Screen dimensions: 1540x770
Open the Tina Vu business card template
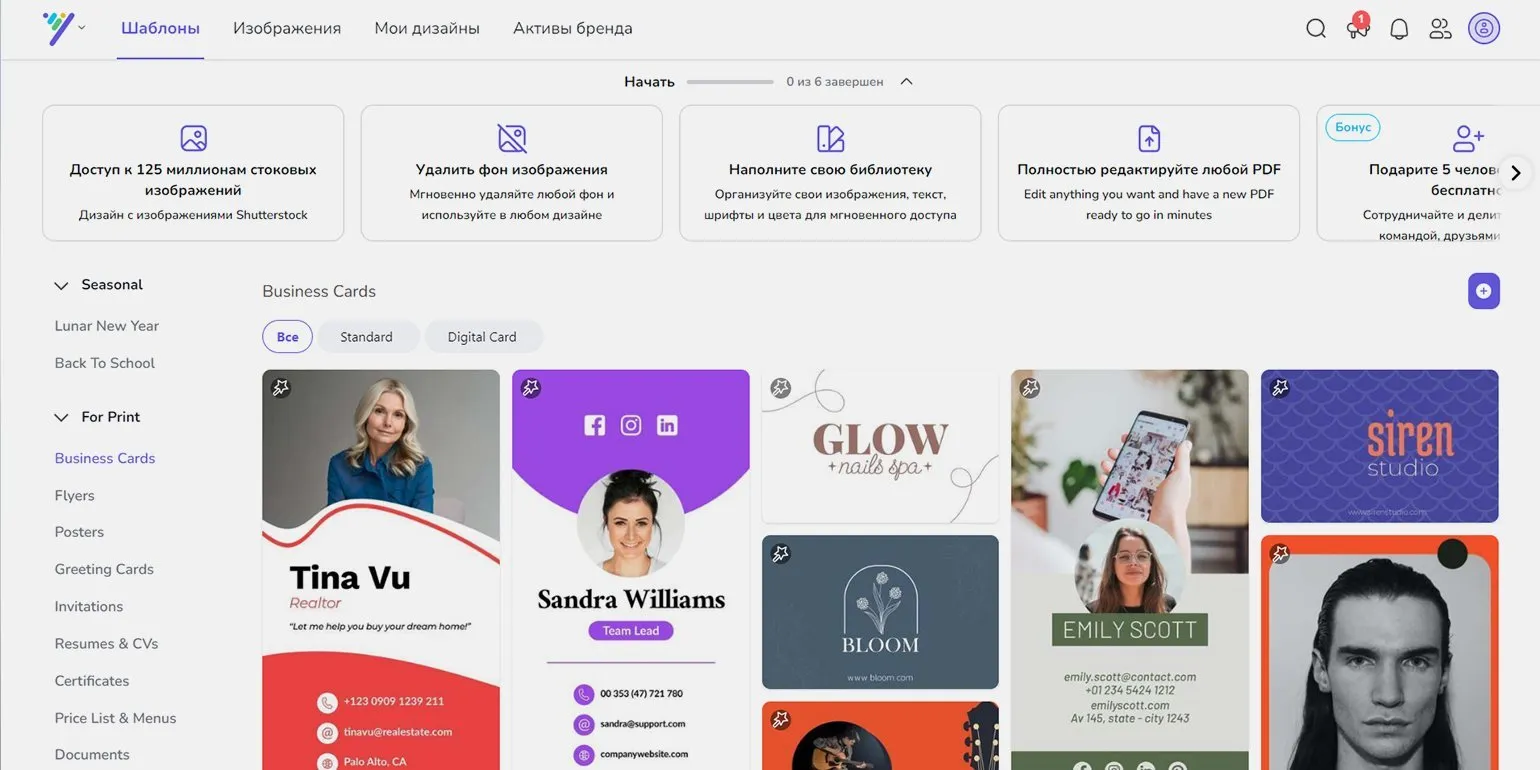point(380,570)
